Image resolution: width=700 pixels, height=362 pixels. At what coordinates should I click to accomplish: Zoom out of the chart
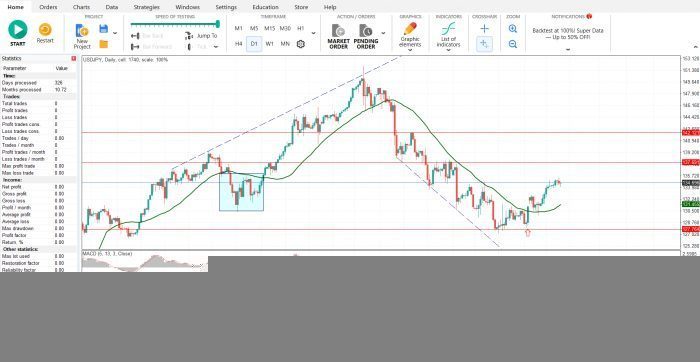pyautogui.click(x=513, y=44)
